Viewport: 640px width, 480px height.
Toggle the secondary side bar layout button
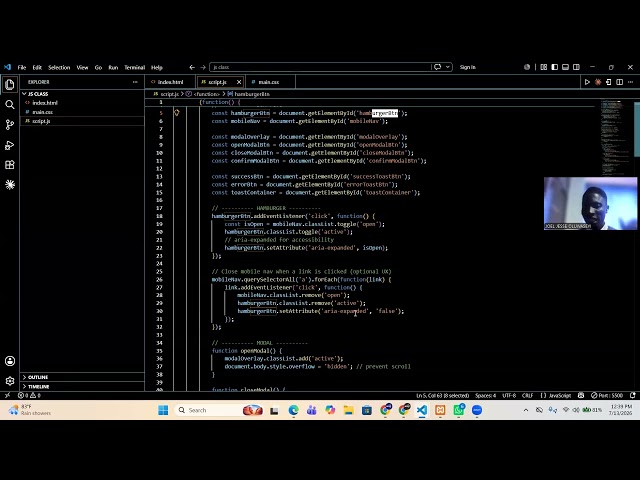(576, 67)
